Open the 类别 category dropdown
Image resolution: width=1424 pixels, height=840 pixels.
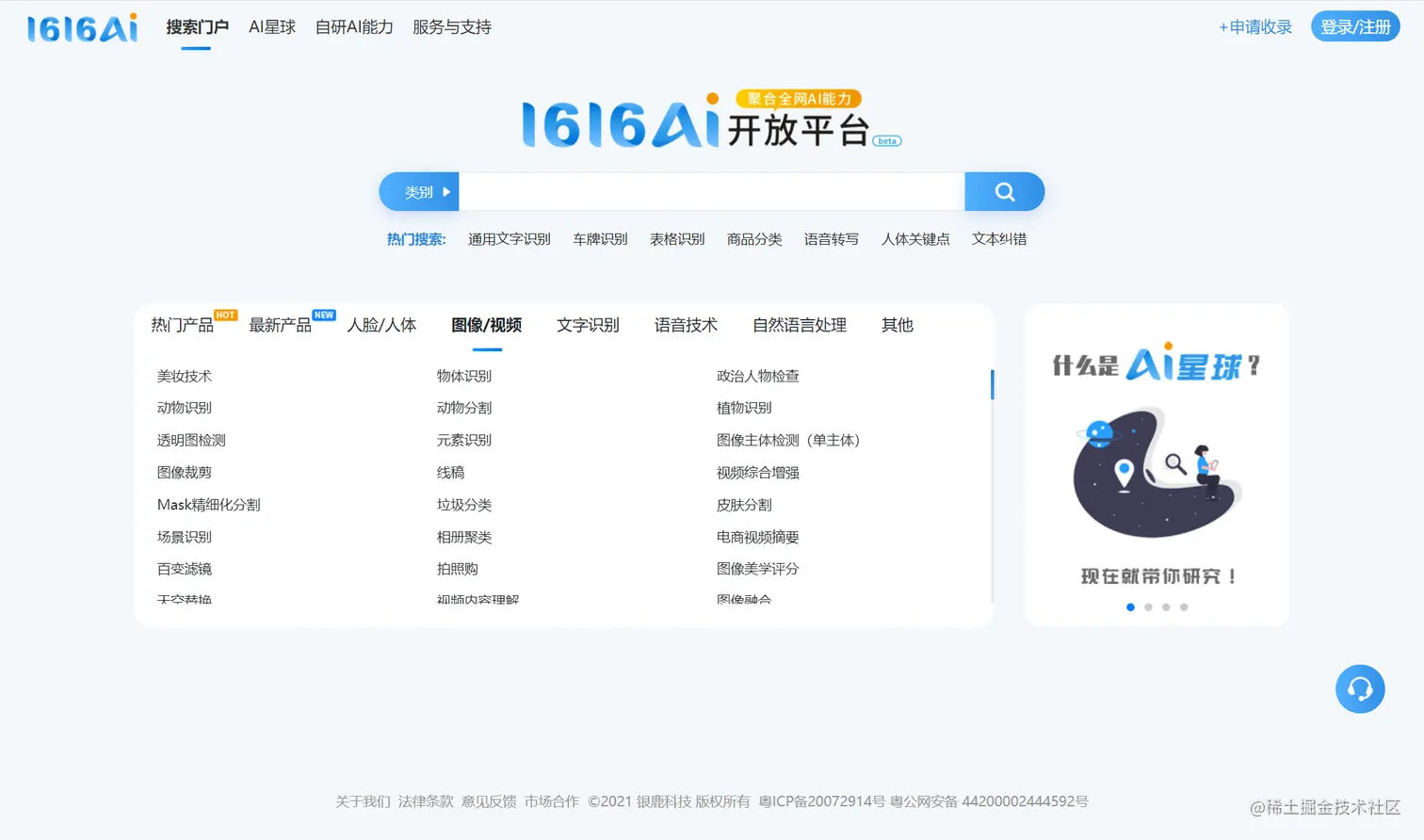419,192
